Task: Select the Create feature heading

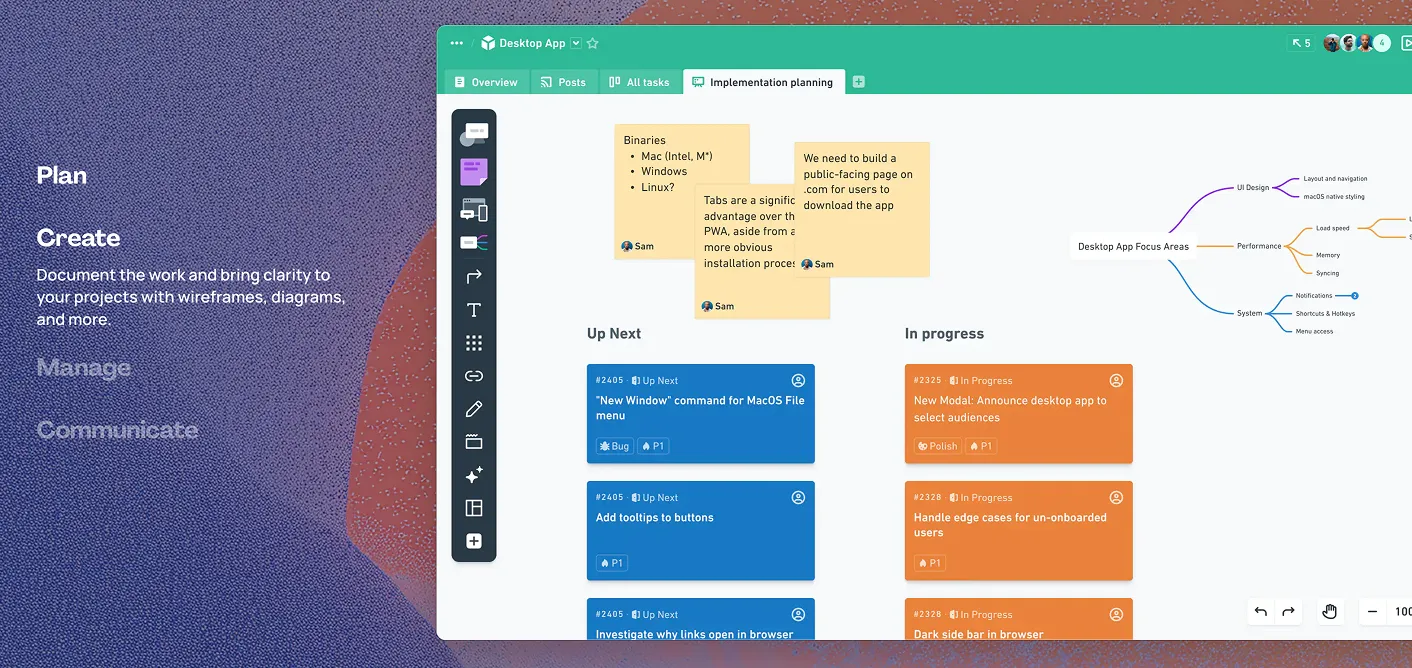Action: click(78, 238)
